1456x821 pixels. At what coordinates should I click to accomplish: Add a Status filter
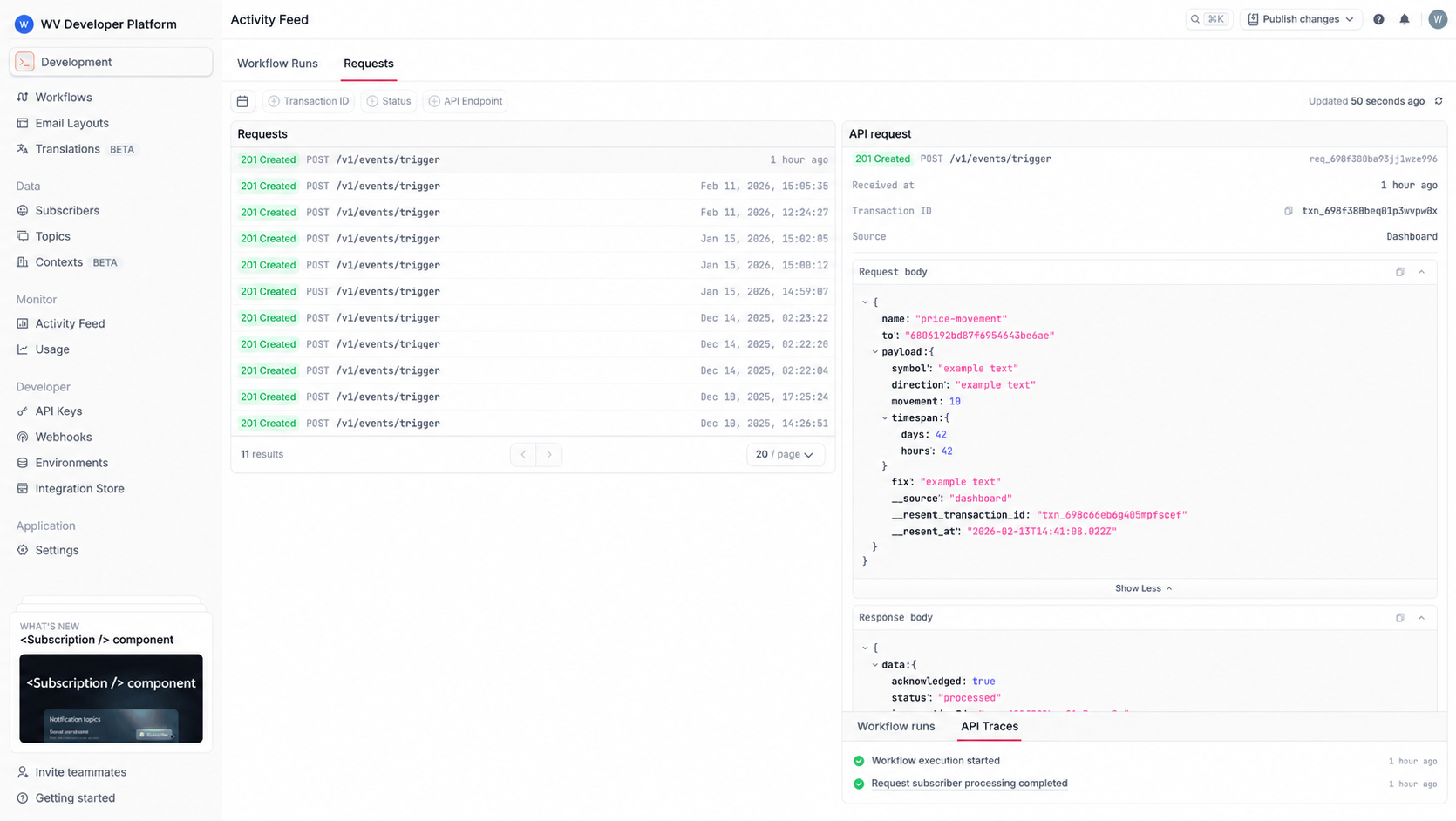pyautogui.click(x=389, y=101)
